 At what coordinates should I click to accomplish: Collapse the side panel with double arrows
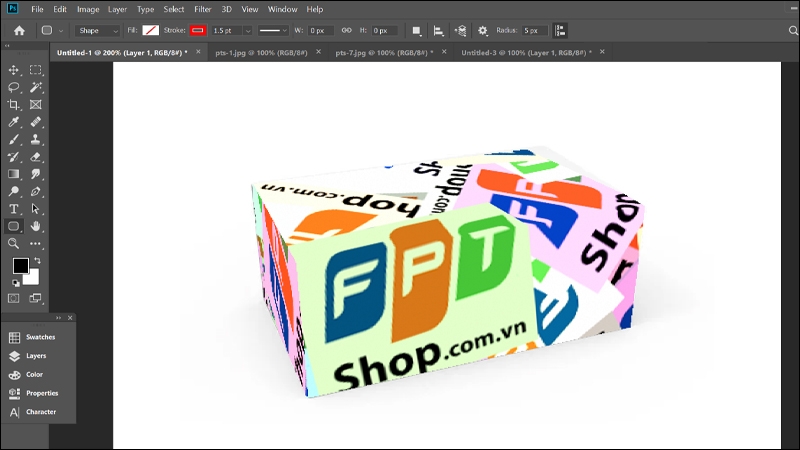click(x=58, y=318)
